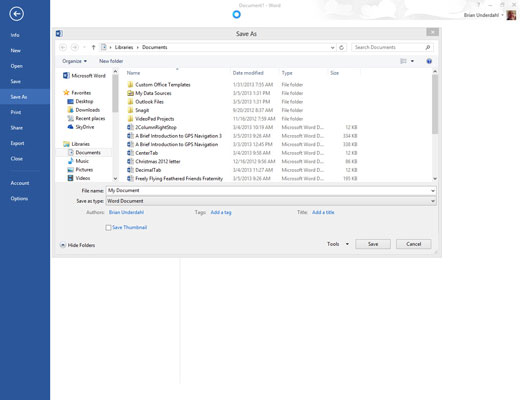Enable the Save Thumbnail checkbox
The width and height of the screenshot is (520, 400).
point(108,228)
